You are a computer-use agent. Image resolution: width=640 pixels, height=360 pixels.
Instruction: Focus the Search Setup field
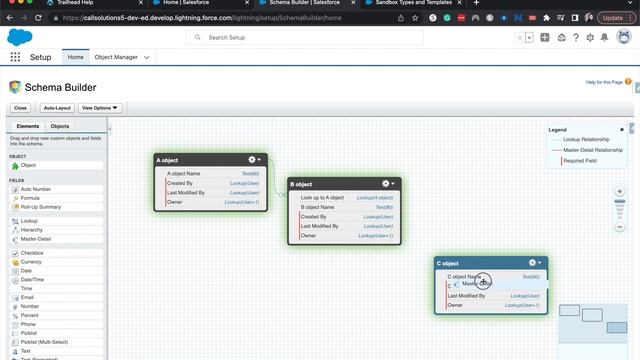[304, 38]
